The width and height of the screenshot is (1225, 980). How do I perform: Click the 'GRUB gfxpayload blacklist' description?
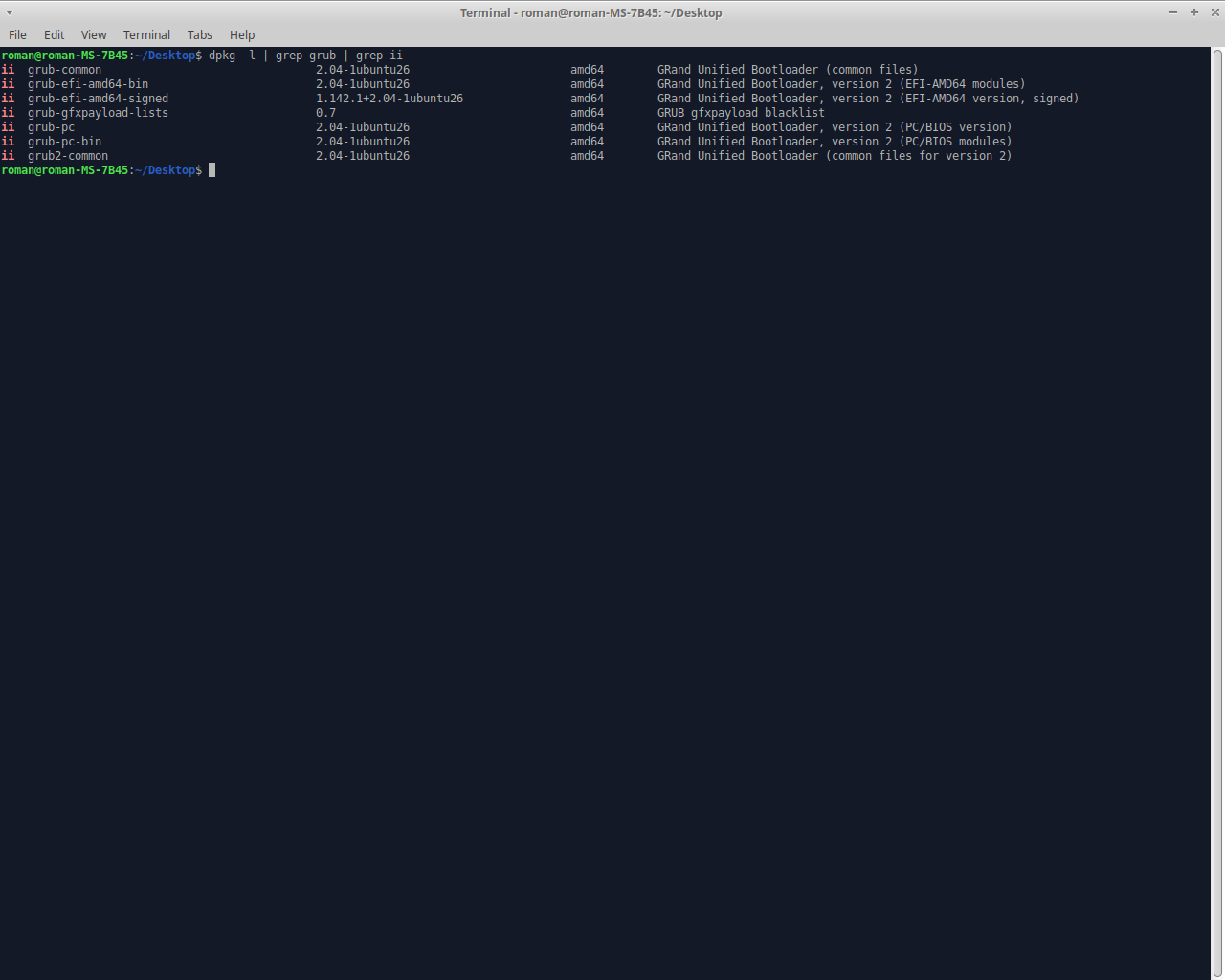pos(740,113)
